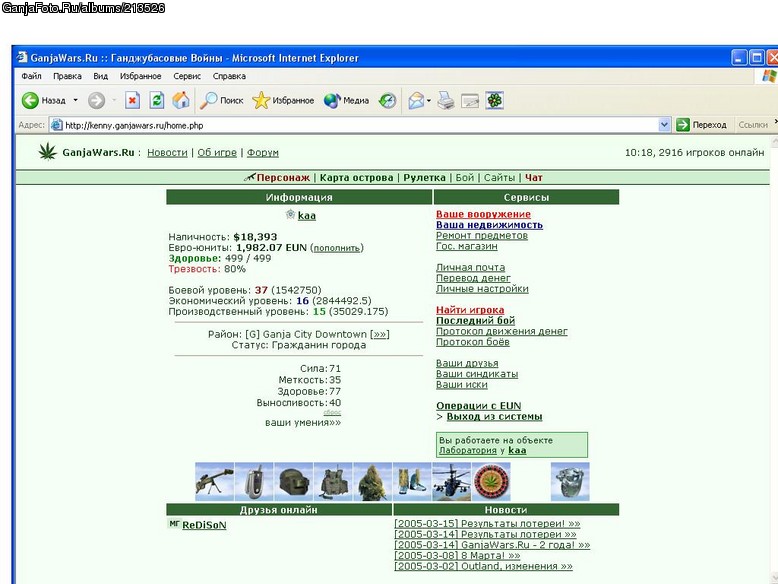Click the ваши умения skills text
Screen dimensions: 778x584
[x=303, y=423]
